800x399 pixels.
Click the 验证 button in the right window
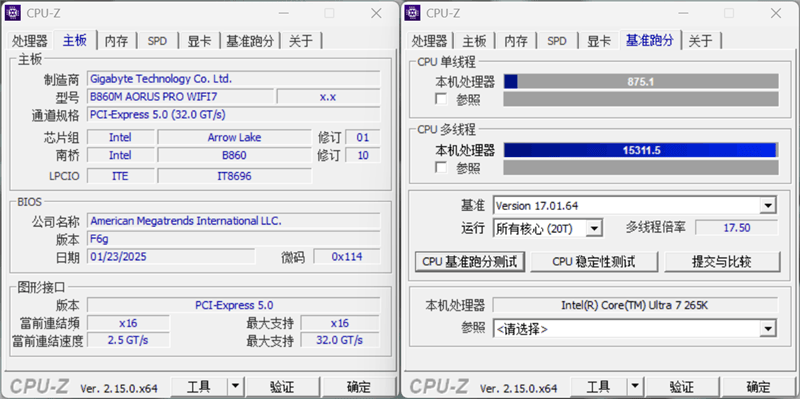(681, 387)
